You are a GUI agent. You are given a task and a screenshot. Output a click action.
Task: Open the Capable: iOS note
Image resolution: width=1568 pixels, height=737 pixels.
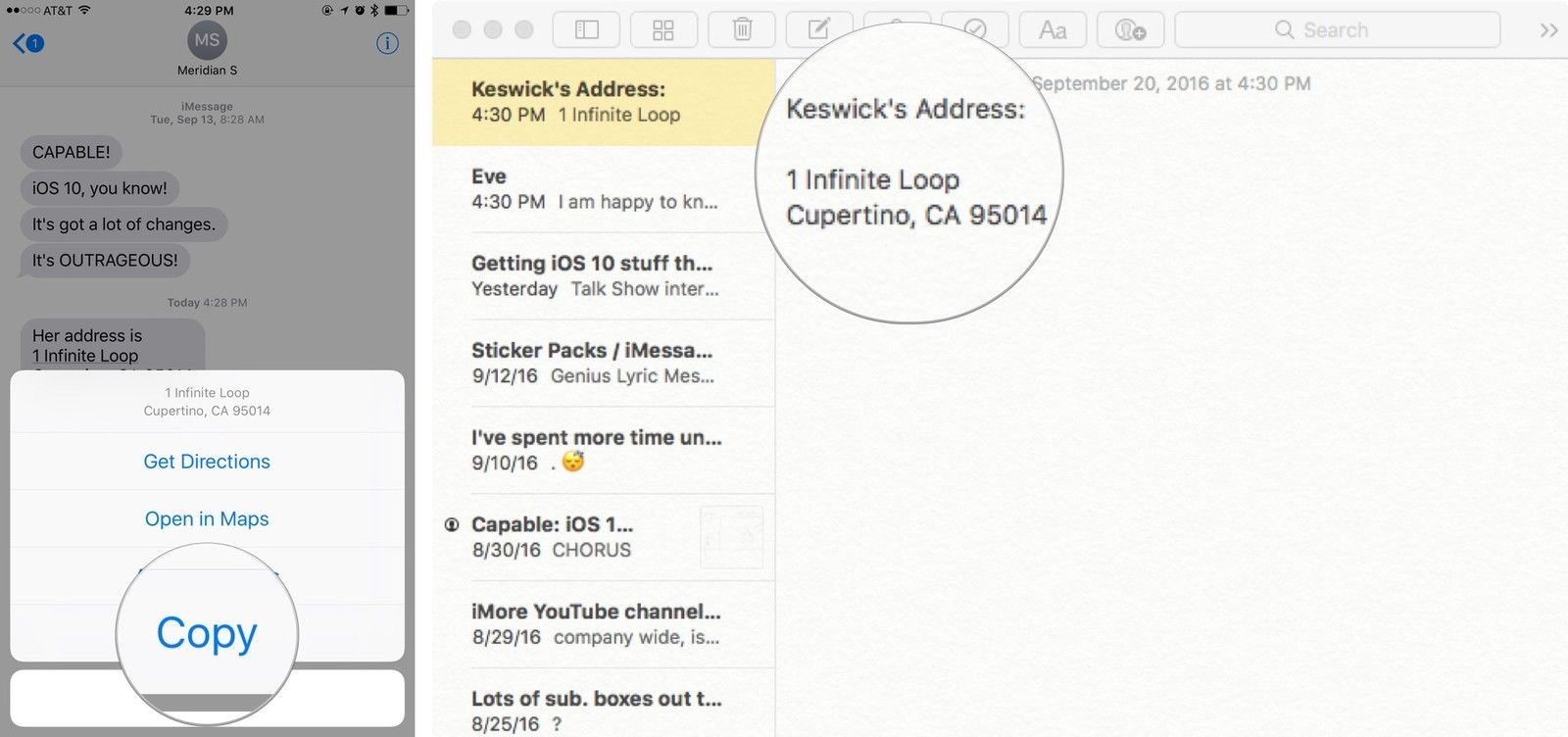point(604,537)
